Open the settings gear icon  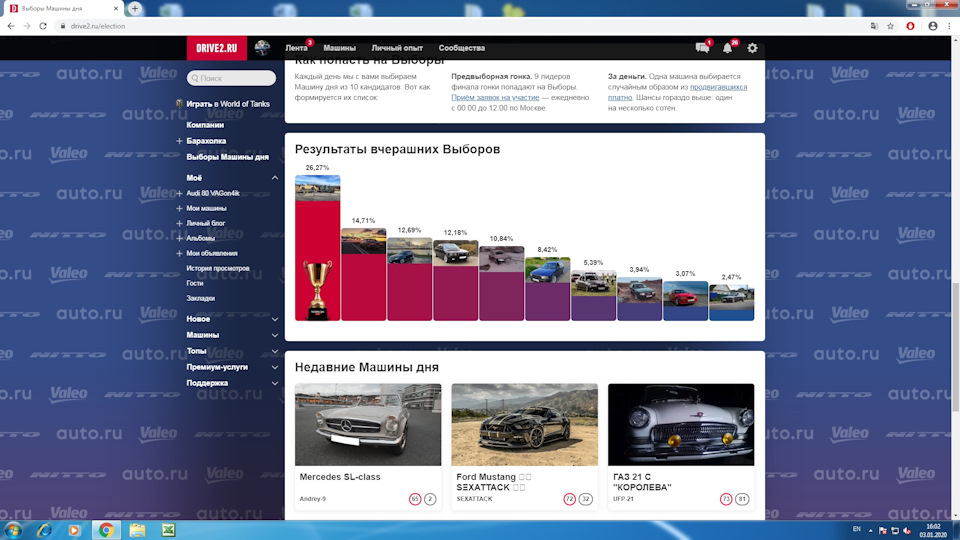coord(752,48)
